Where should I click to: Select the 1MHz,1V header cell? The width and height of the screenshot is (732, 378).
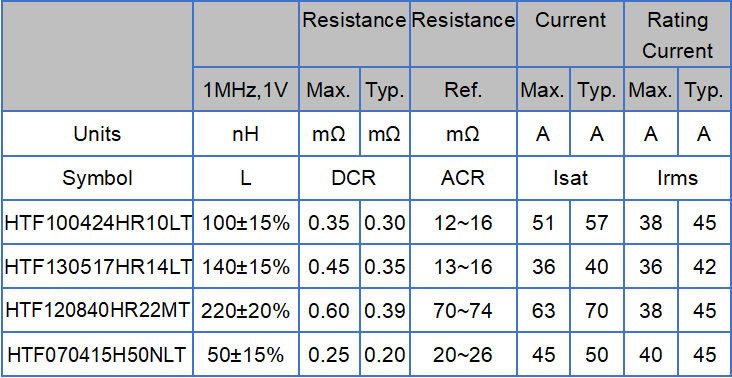[246, 89]
